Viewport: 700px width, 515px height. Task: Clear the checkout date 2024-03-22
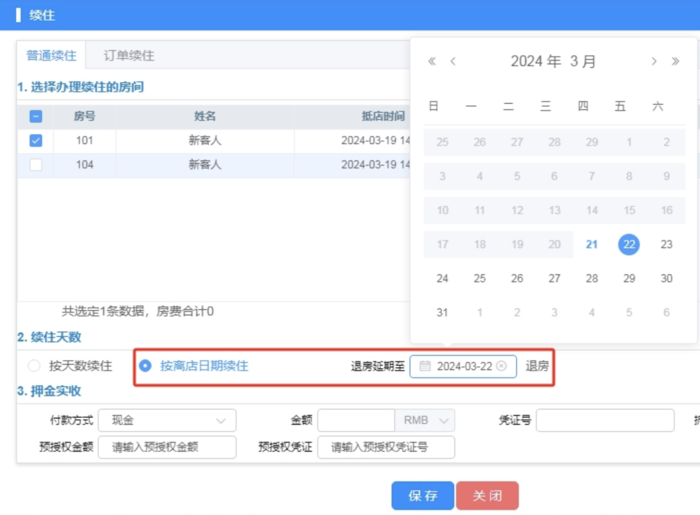501,366
